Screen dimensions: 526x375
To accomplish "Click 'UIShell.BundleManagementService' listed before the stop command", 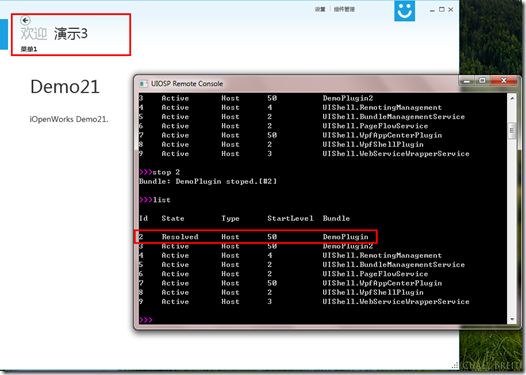I will (x=394, y=117).
